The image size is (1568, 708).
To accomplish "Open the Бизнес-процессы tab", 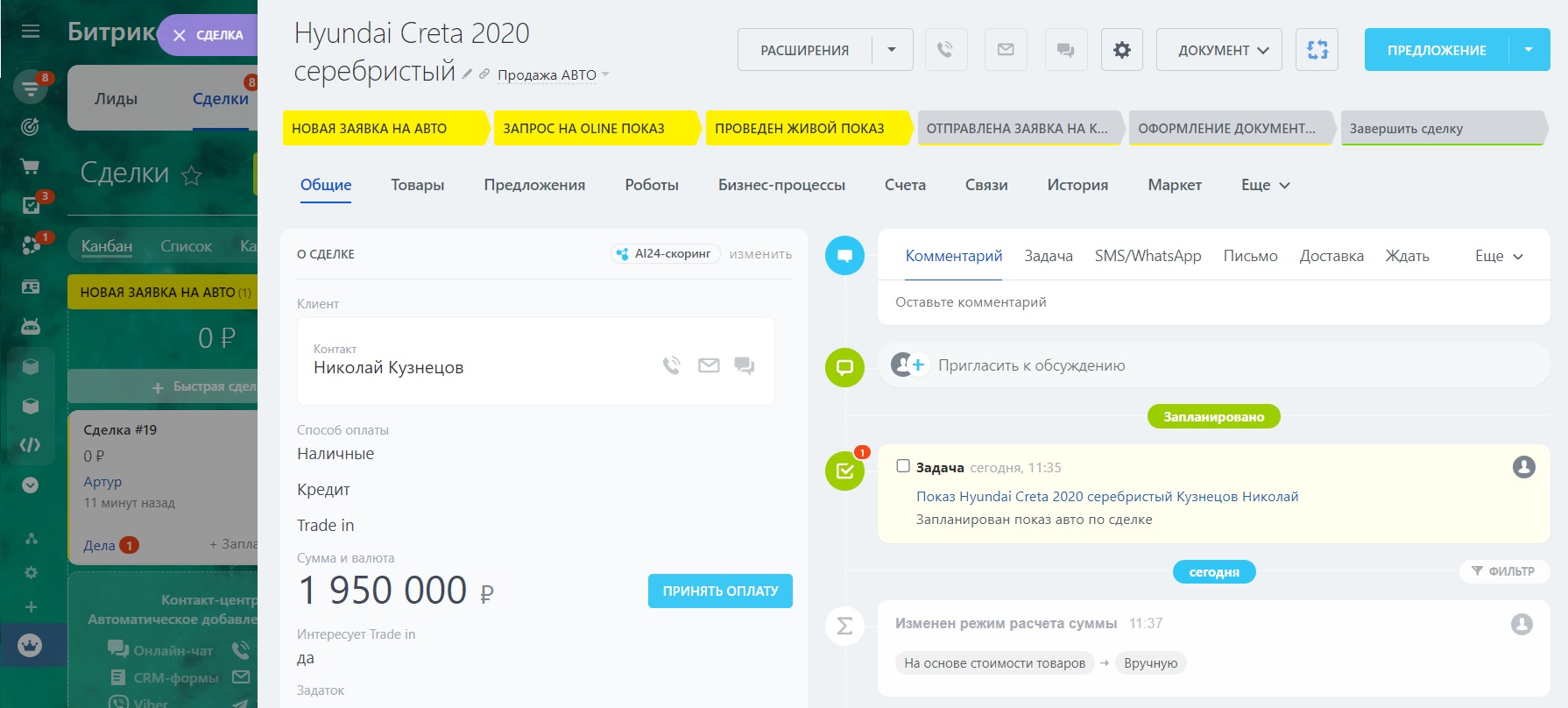I will (781, 185).
